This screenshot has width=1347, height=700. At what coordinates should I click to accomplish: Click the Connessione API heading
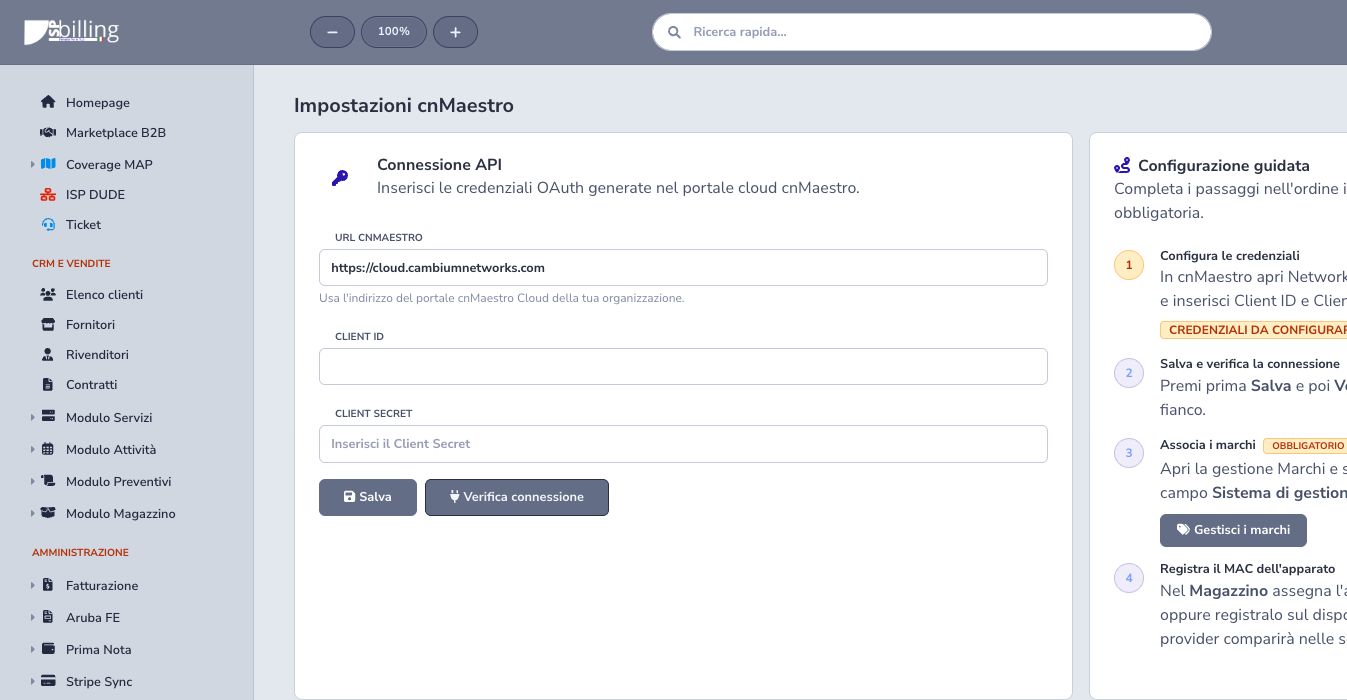point(439,165)
